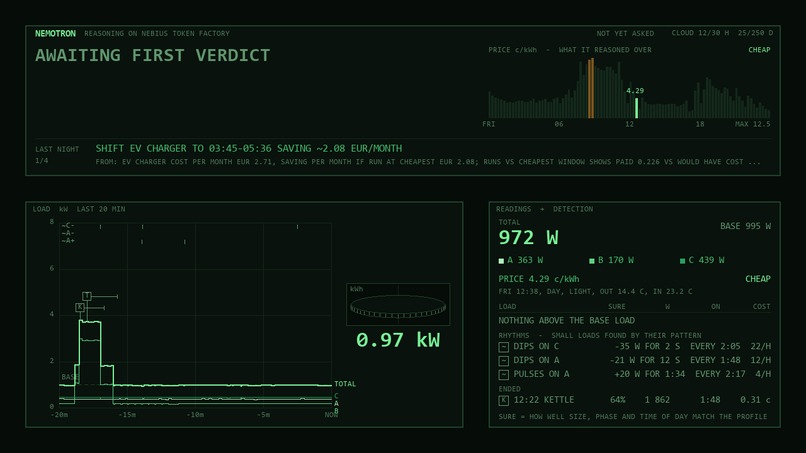
Task: Click the ON column header
Action: [716, 306]
